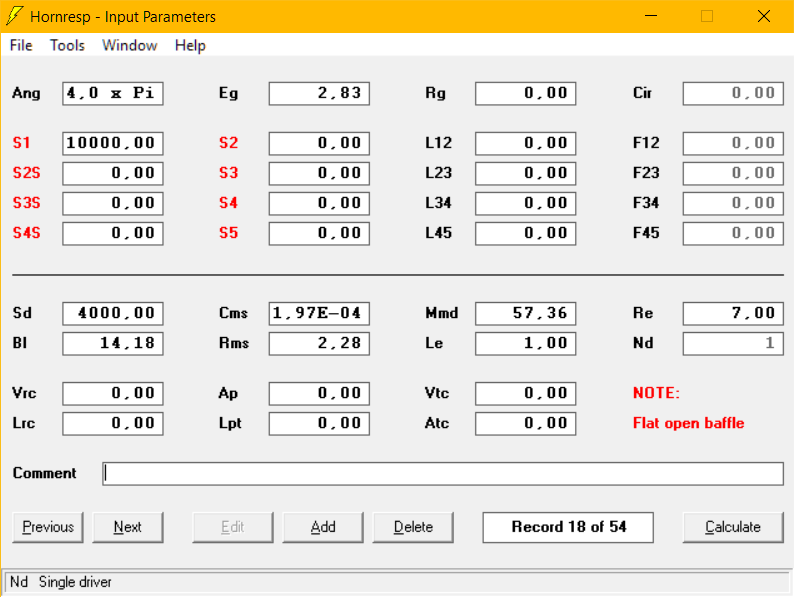Select the Atc input field
This screenshot has height=597, width=794.
tap(526, 423)
